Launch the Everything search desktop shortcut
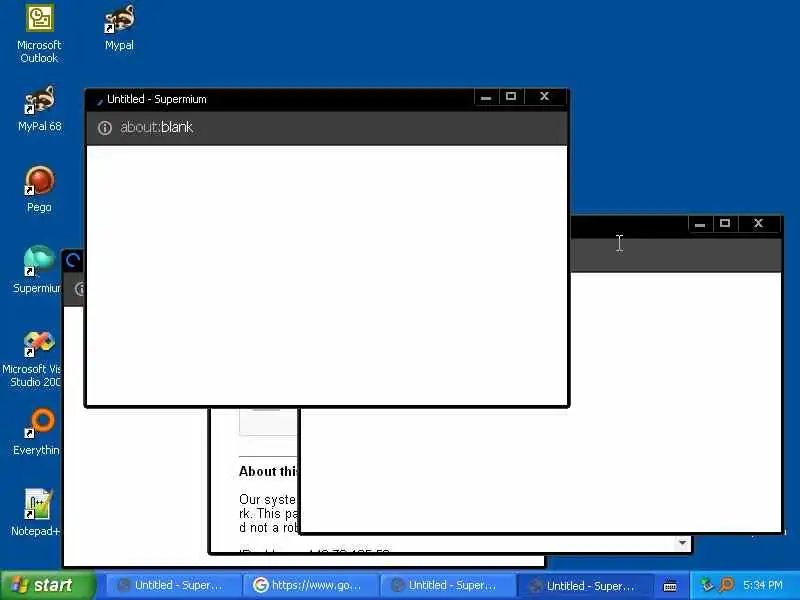 coord(37,432)
